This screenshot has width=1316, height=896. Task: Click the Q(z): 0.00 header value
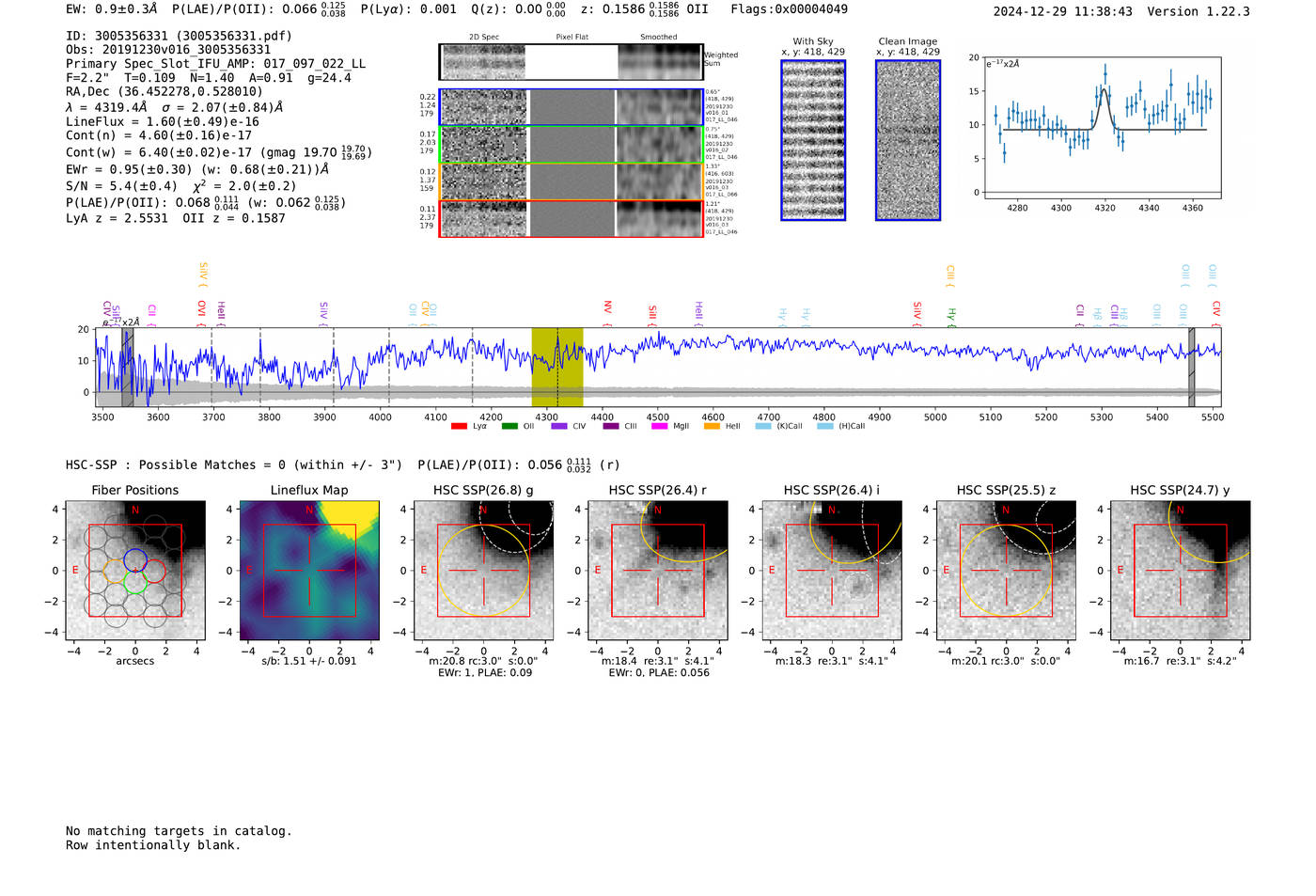[x=520, y=9]
